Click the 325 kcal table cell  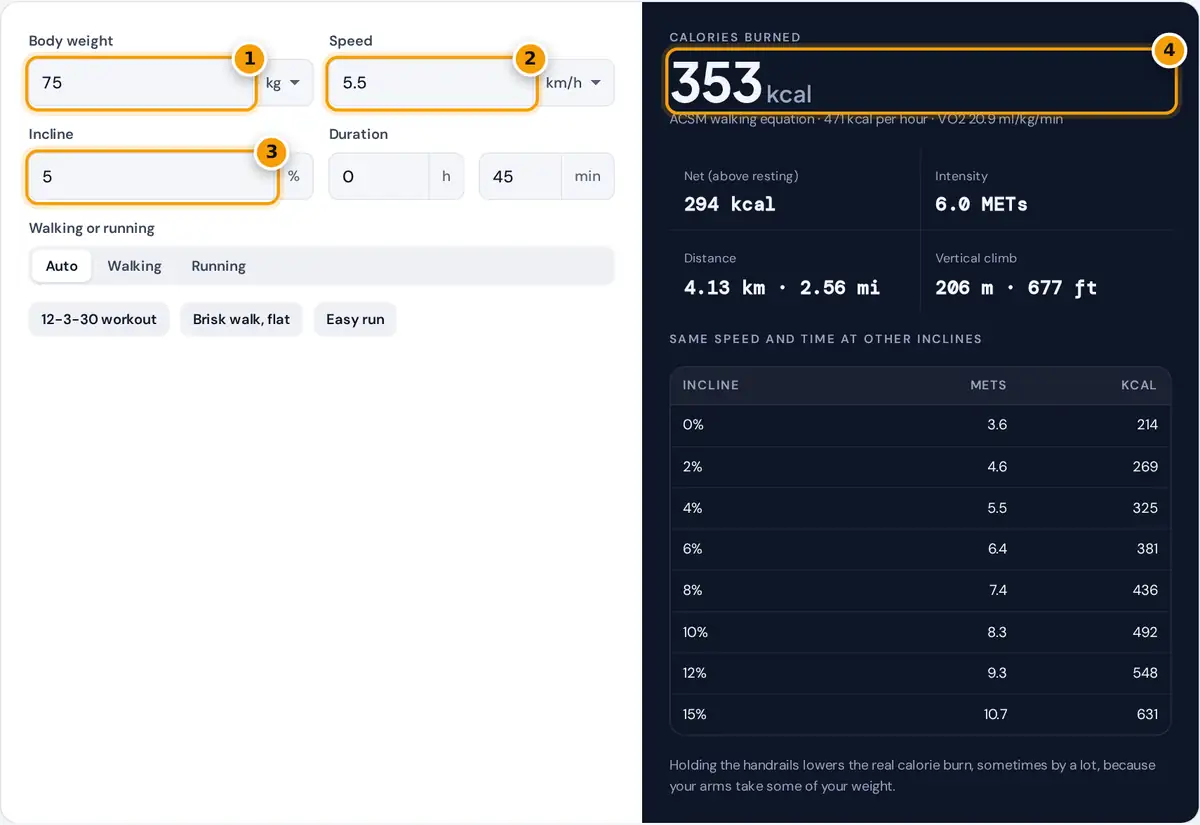(1145, 508)
